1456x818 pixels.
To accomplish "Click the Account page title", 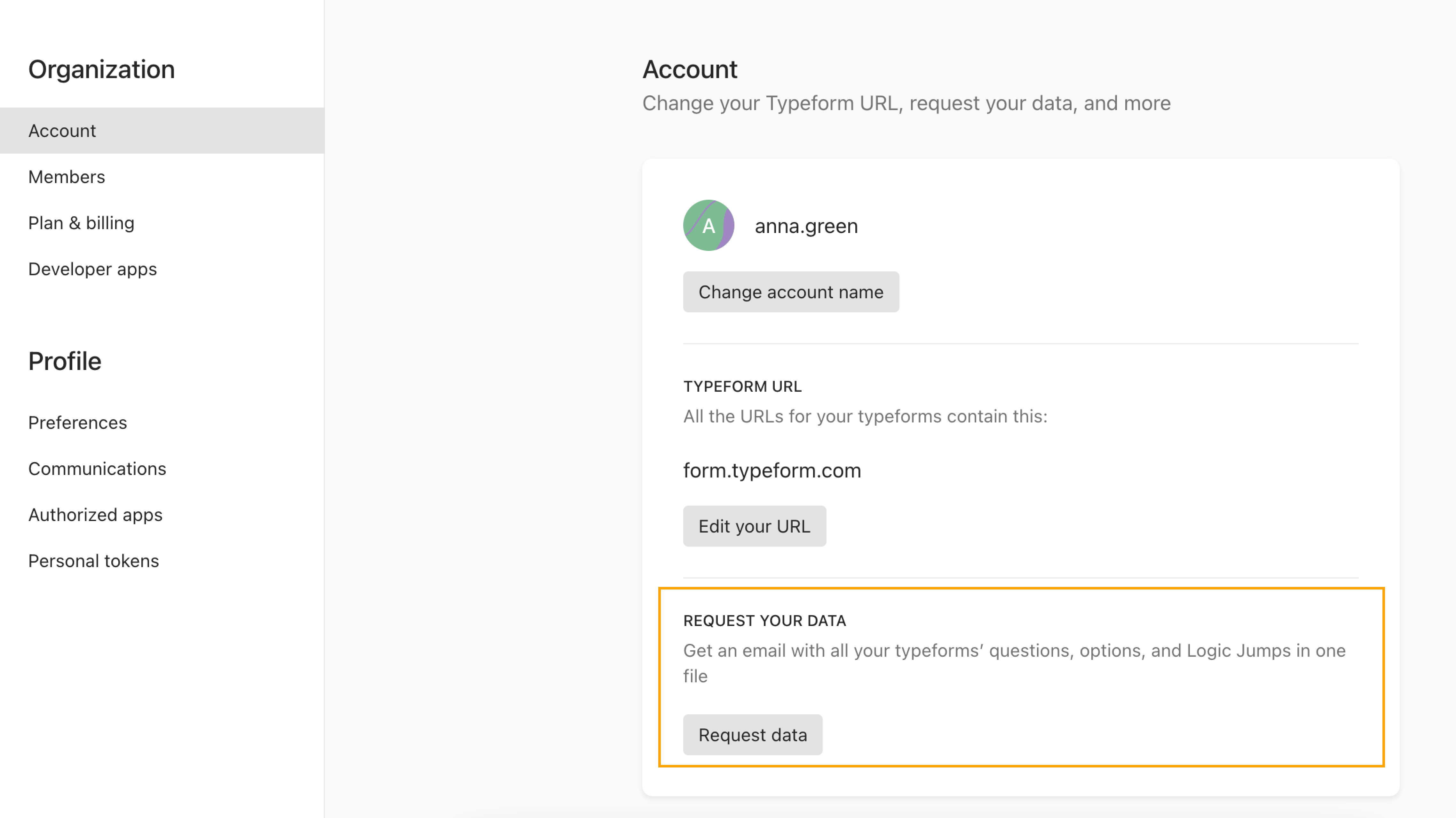I will click(690, 69).
